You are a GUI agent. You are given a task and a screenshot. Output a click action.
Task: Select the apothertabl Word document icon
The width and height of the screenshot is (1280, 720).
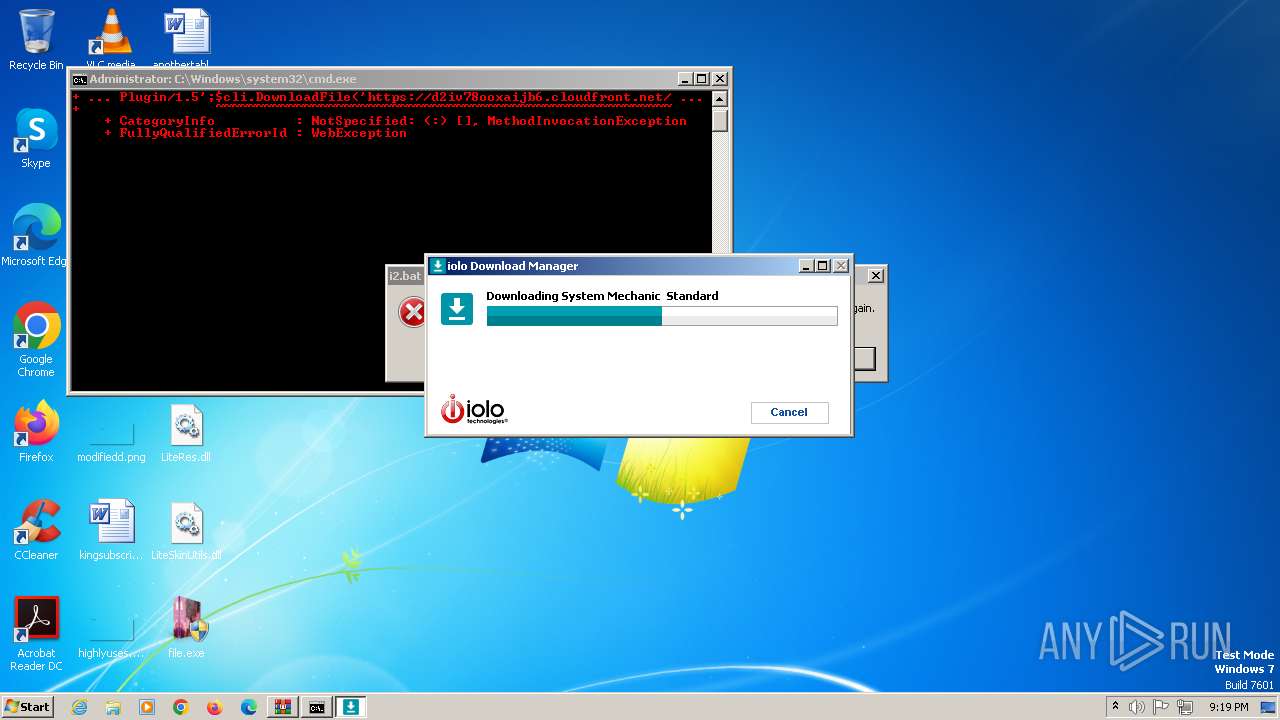186,40
